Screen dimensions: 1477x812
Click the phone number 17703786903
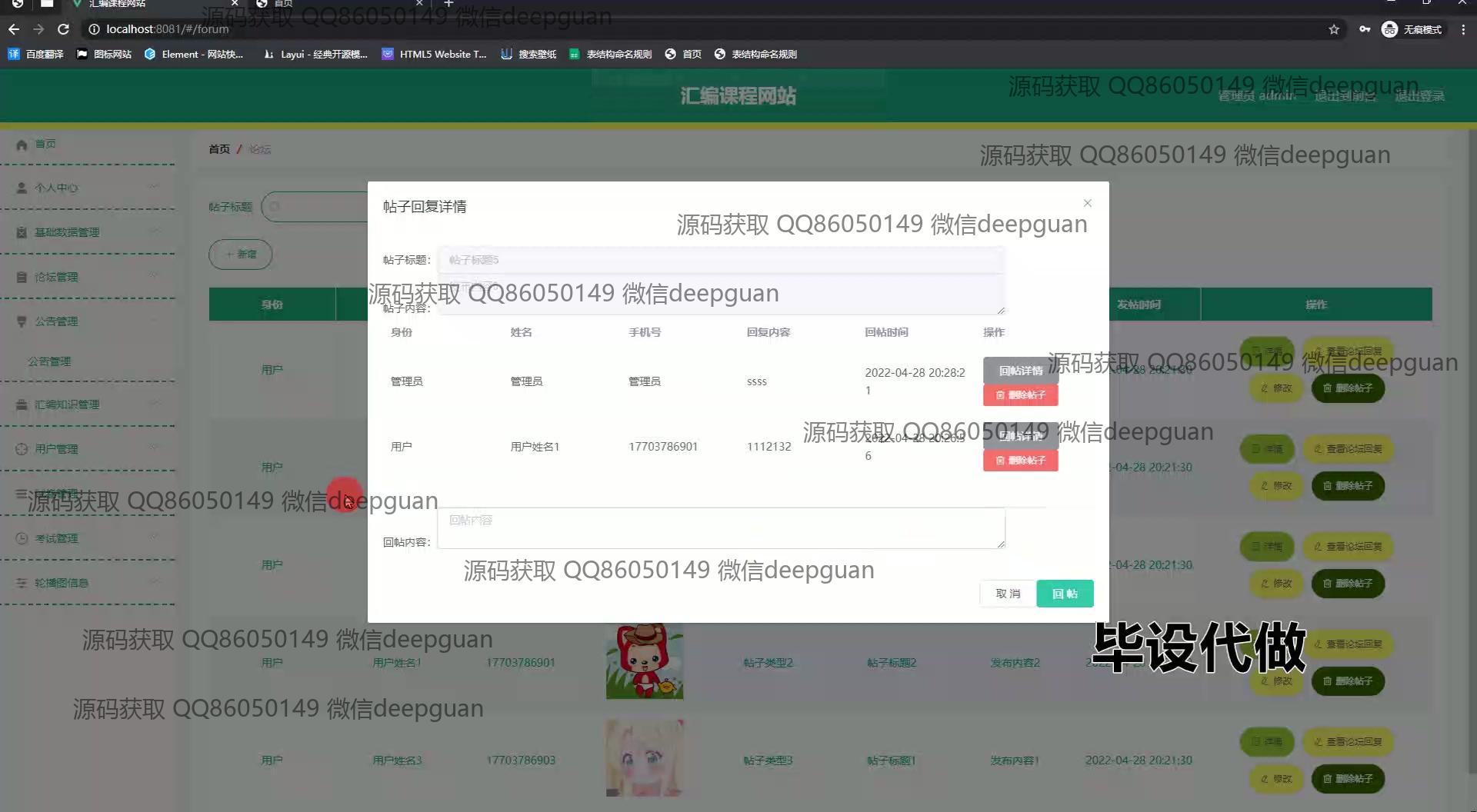pyautogui.click(x=521, y=760)
